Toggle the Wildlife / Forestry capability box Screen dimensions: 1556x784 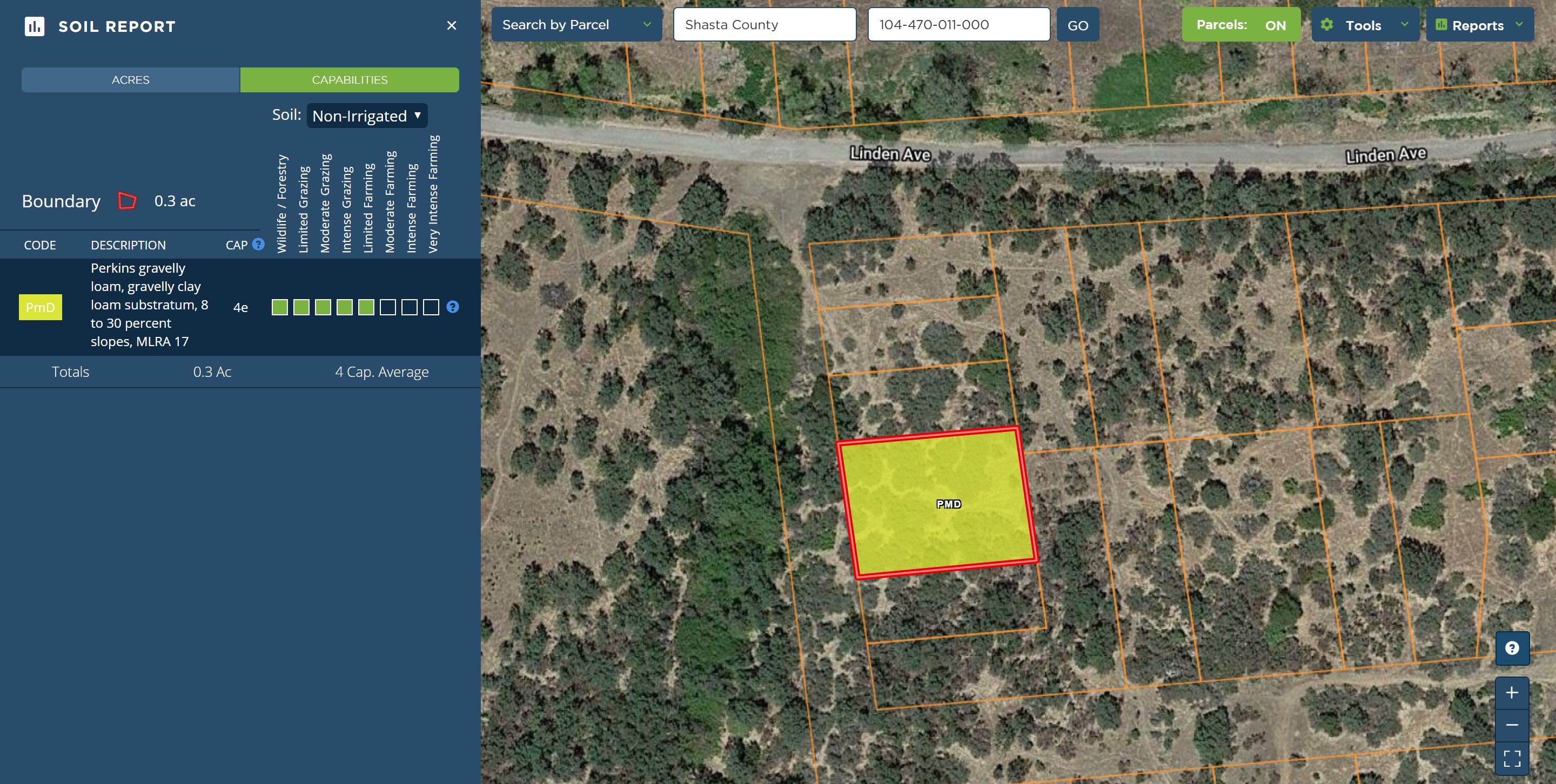(x=280, y=307)
